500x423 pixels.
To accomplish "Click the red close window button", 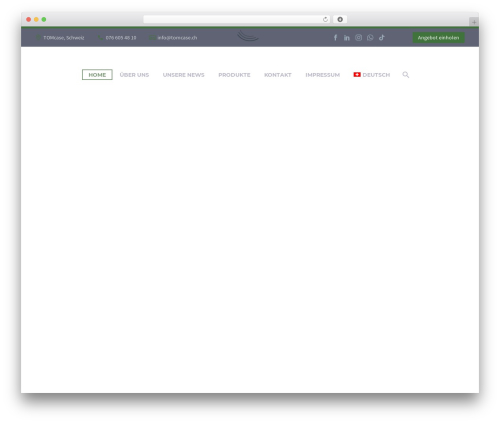I will [x=29, y=20].
